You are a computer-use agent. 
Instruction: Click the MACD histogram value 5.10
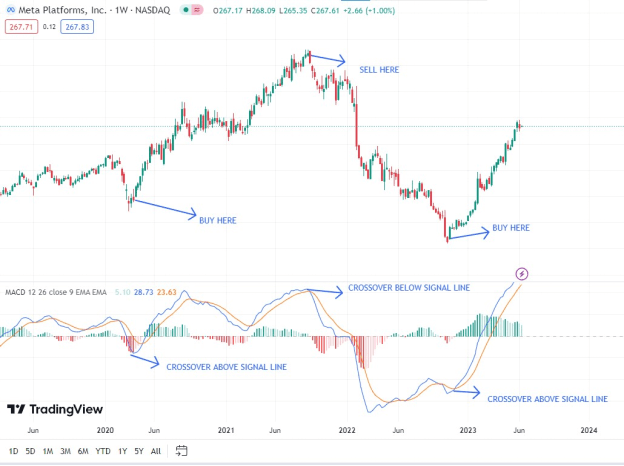click(x=123, y=292)
